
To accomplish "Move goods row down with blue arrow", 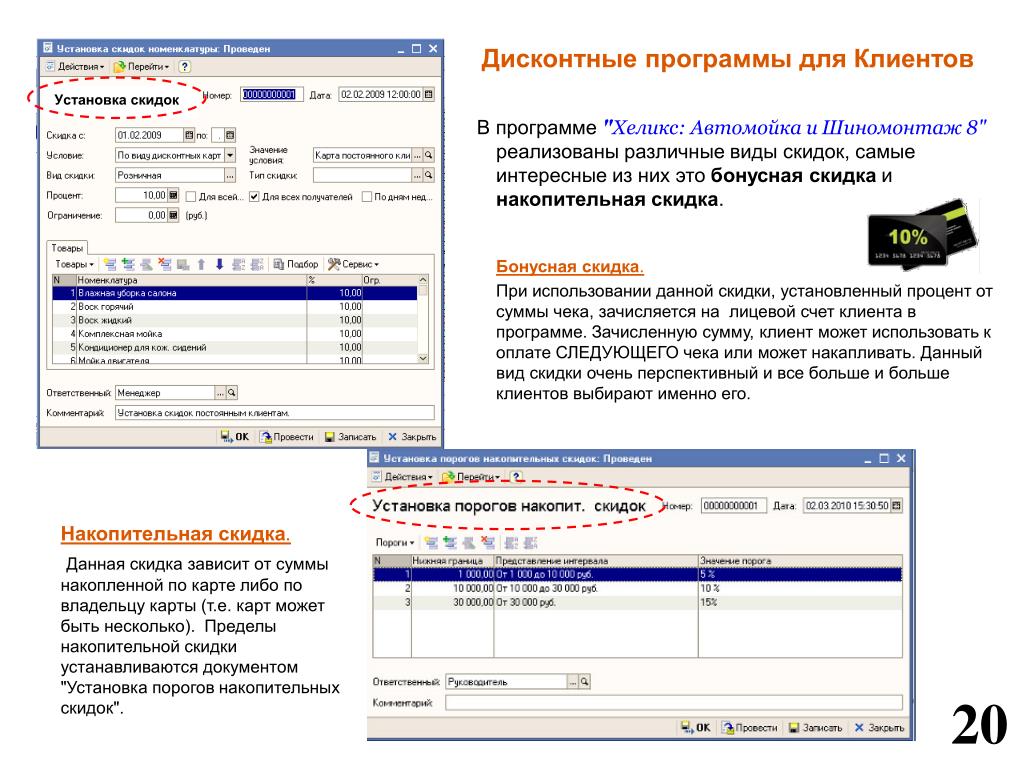I will (219, 264).
